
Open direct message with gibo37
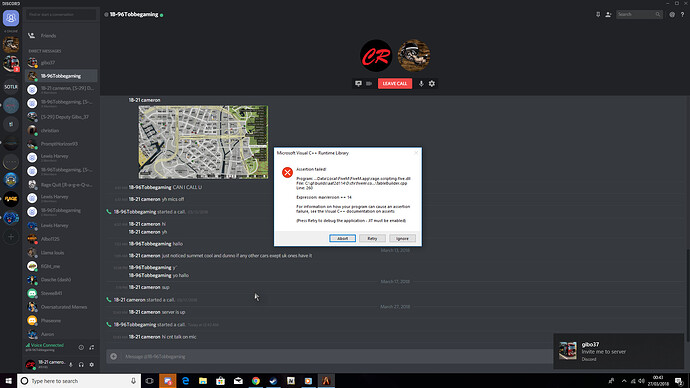(x=61, y=62)
